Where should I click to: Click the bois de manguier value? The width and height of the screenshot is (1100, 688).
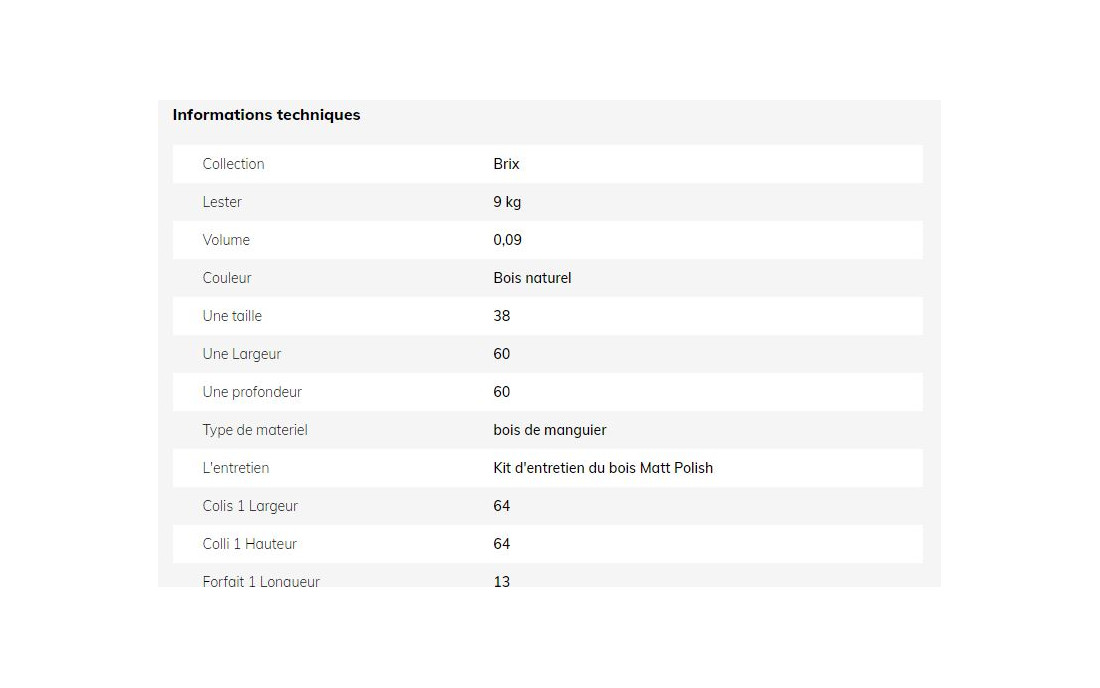click(x=550, y=430)
